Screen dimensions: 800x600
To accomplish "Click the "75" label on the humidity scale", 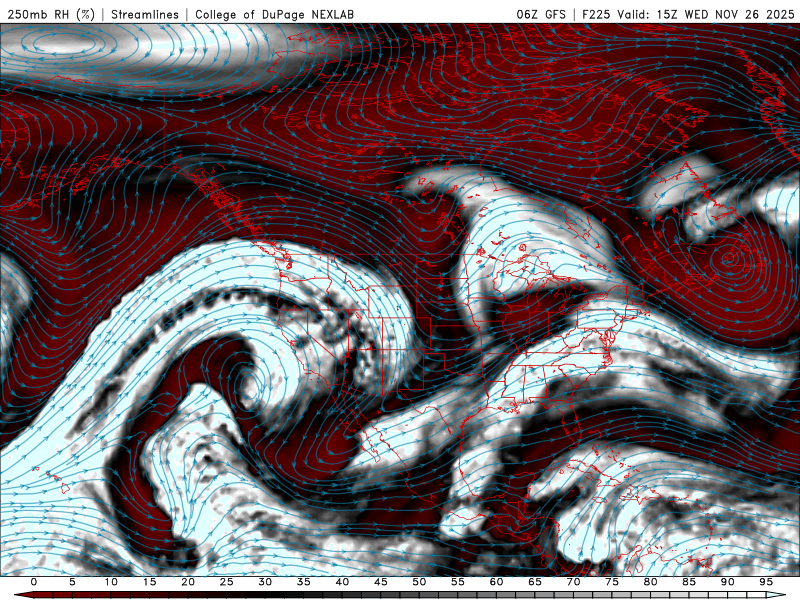I will click(x=612, y=582).
